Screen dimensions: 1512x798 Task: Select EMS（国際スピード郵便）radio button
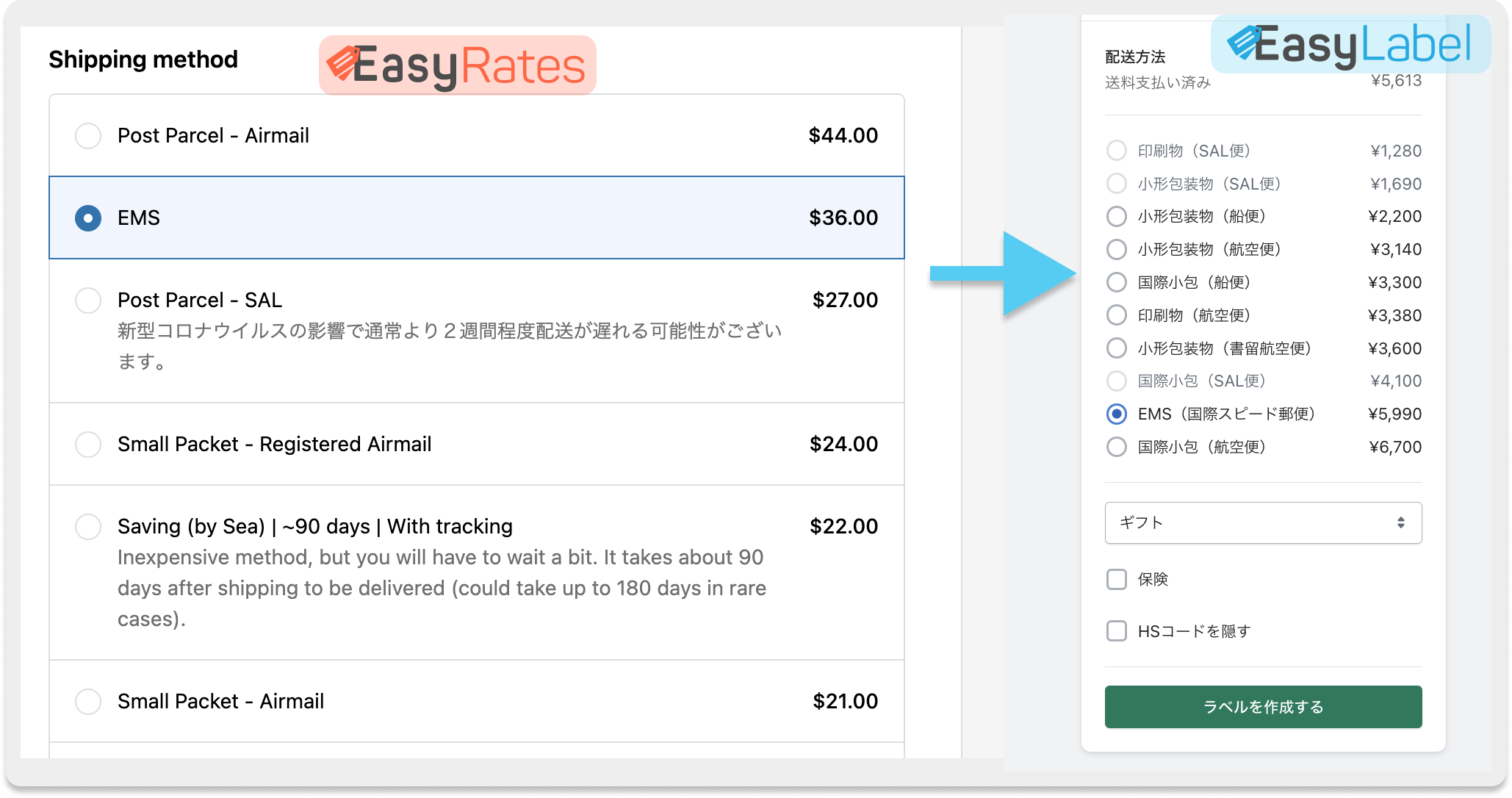tap(1117, 414)
